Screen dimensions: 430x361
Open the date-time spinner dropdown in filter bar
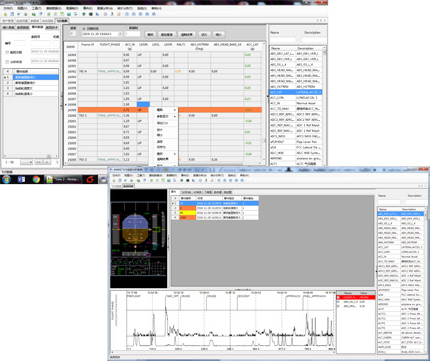tap(120, 34)
